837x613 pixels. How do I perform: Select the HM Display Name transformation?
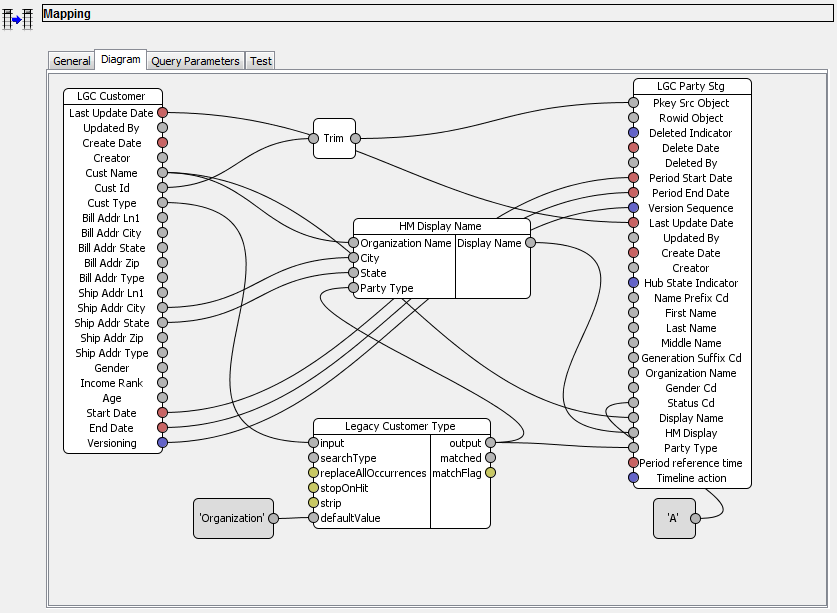click(x=440, y=226)
